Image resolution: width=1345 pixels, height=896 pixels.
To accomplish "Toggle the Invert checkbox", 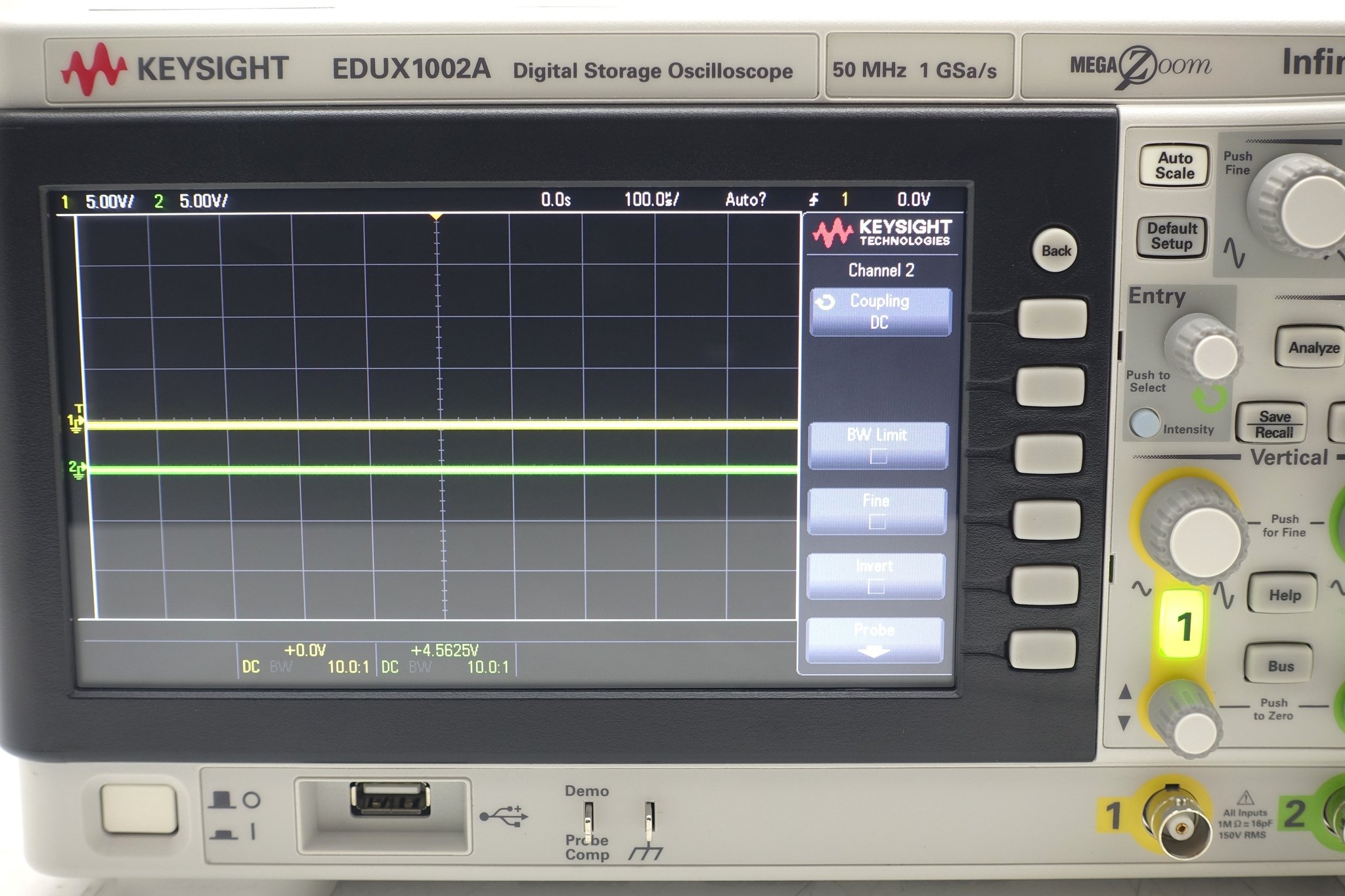I will pyautogui.click(x=875, y=586).
